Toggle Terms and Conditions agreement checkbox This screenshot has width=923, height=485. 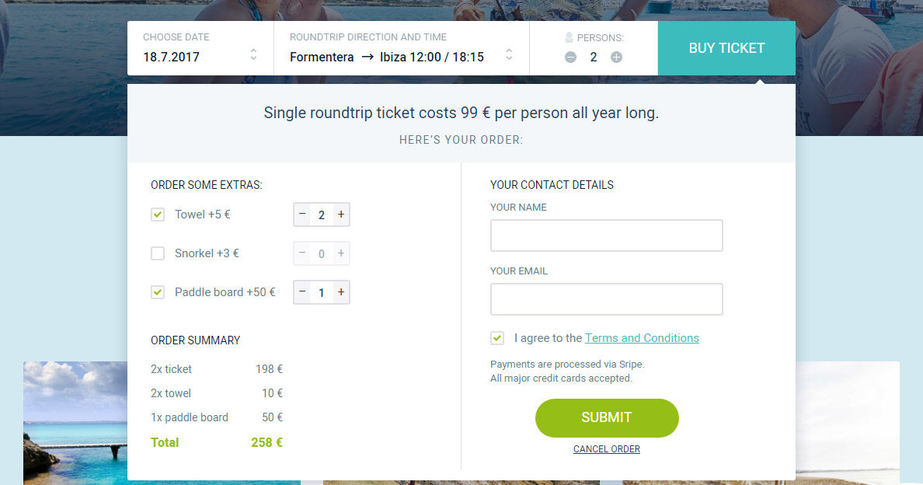coord(497,338)
